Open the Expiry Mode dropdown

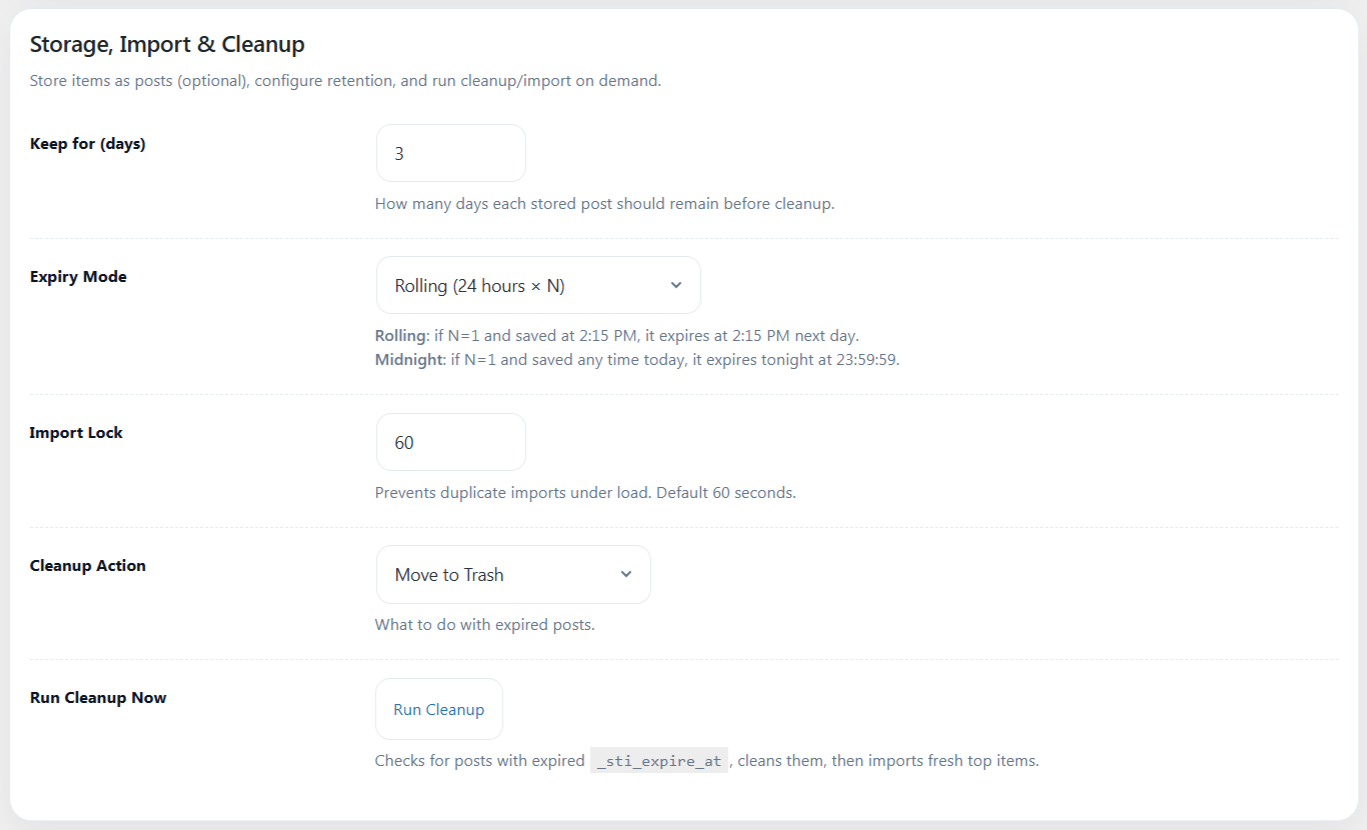pyautogui.click(x=538, y=285)
